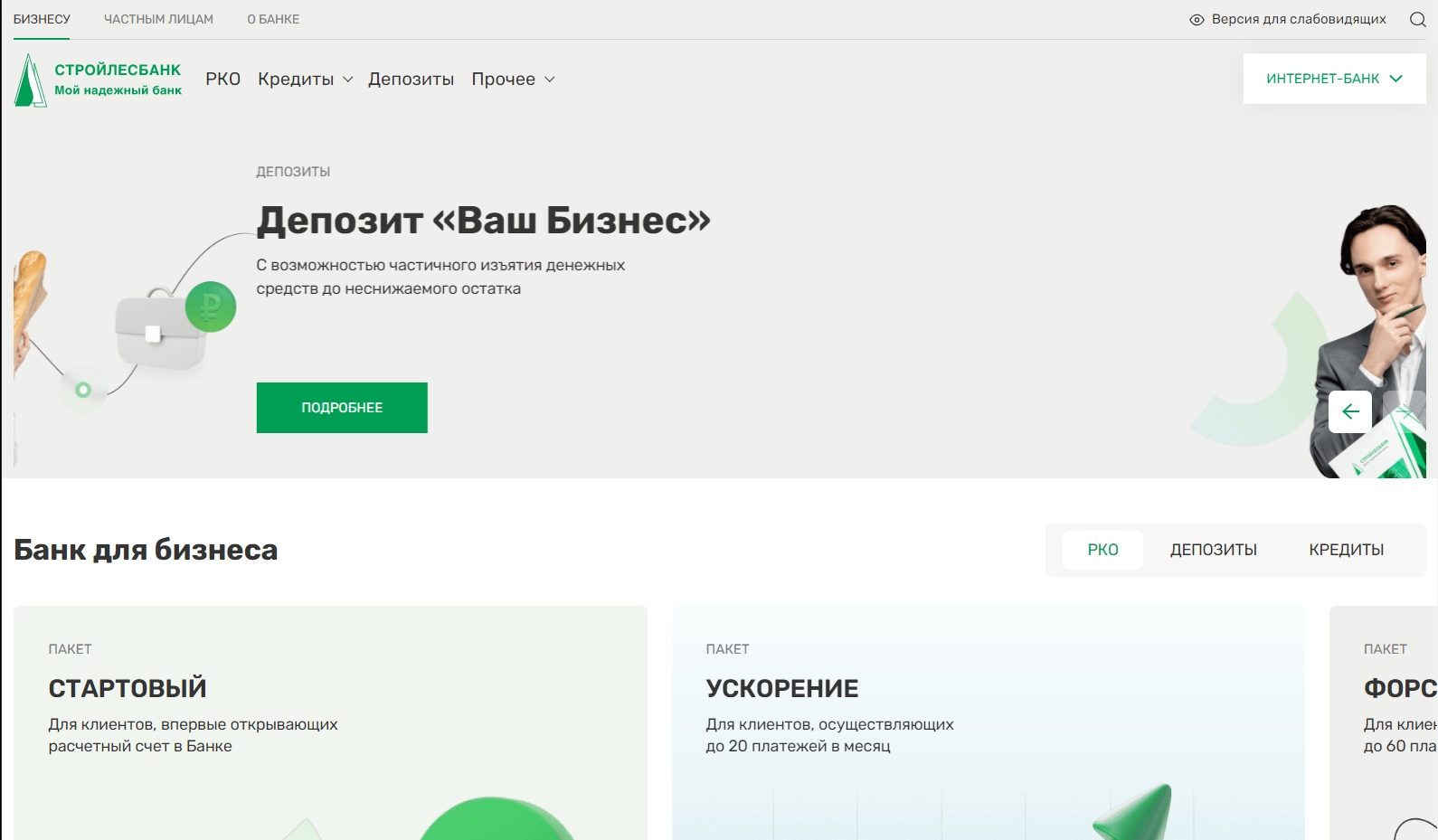
Task: Open the ИНТЕРНЕТ-БАНК dropdown
Action: tap(1334, 79)
